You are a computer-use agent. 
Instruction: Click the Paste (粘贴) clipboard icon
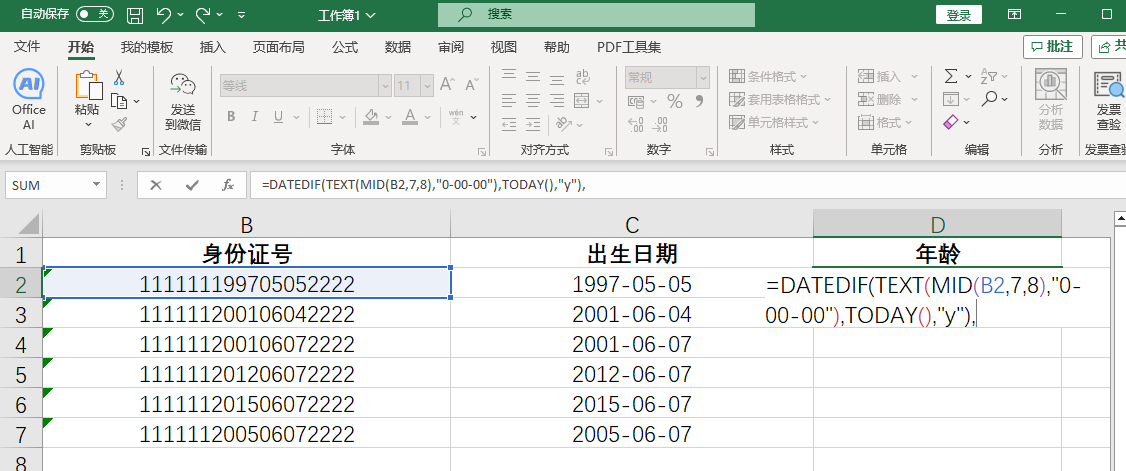coord(88,85)
